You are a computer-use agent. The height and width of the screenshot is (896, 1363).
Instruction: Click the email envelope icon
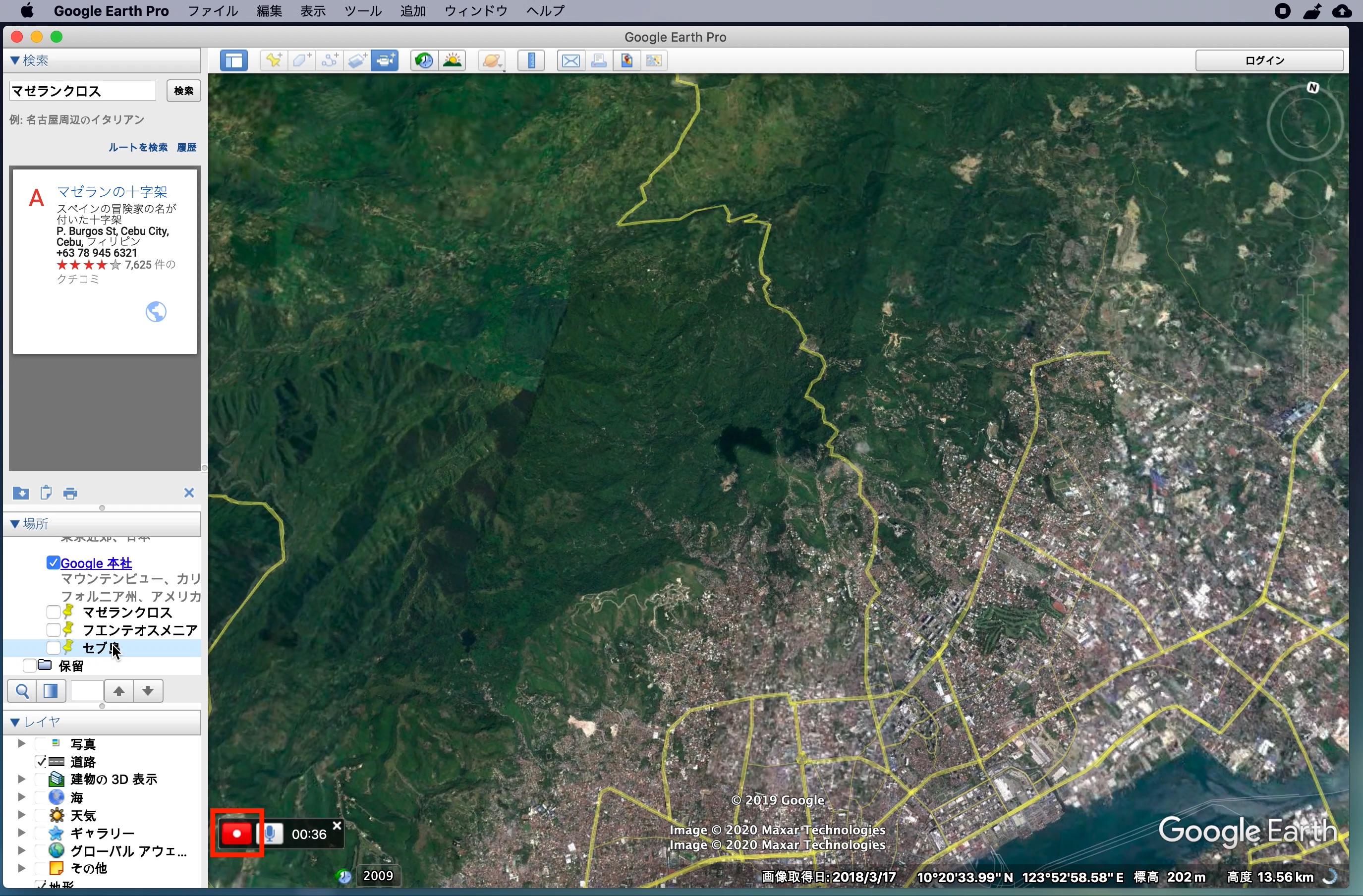pos(570,60)
